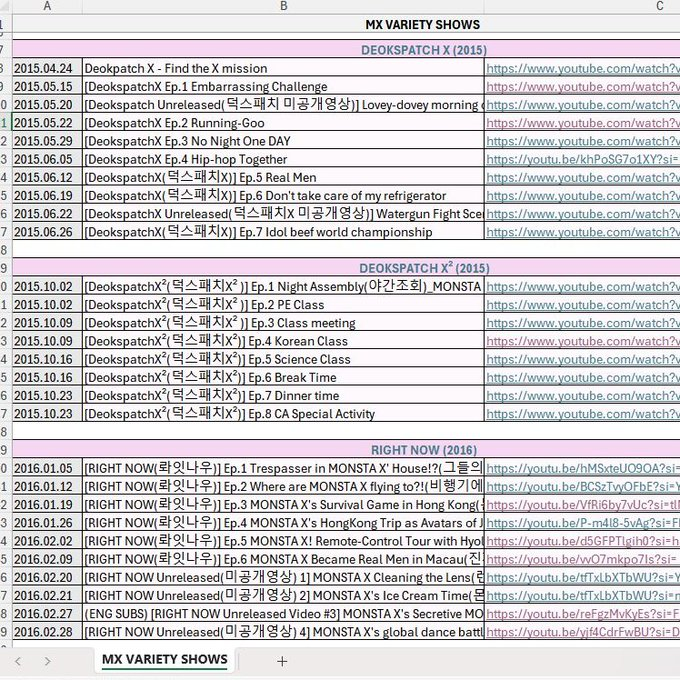Select cell Ep.4 MONSTA X's HongKong Trip
The width and height of the screenshot is (680, 680).
[283, 523]
